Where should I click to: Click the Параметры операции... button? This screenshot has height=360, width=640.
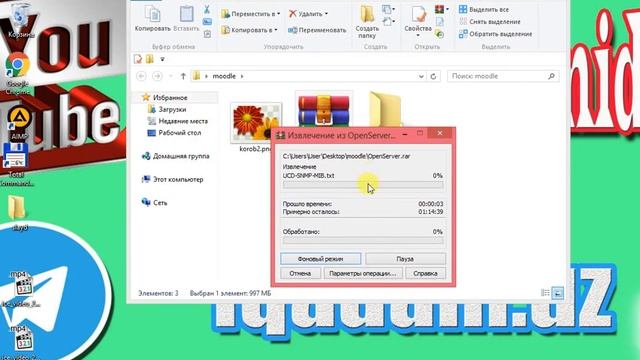click(363, 273)
